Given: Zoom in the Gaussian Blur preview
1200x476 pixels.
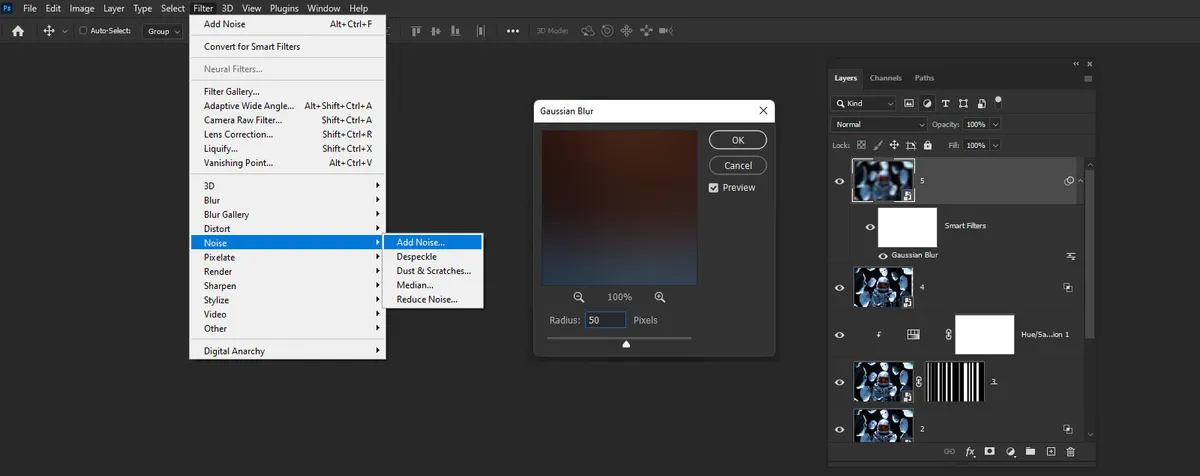Looking at the screenshot, I should [660, 297].
